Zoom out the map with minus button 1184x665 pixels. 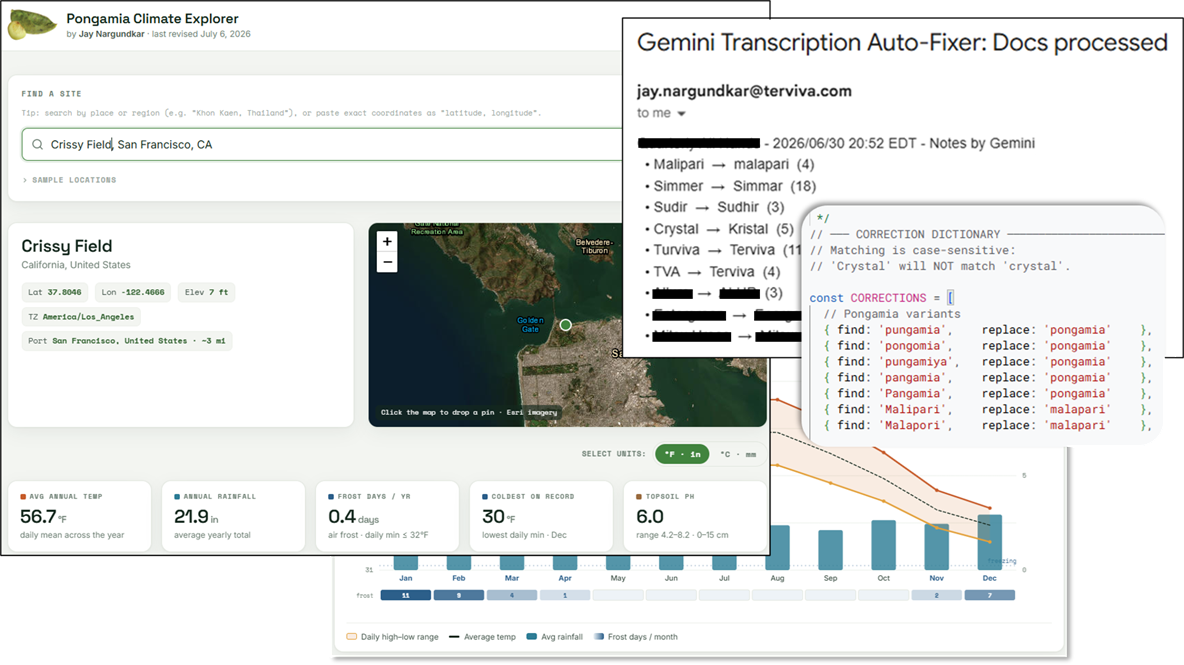tap(387, 262)
